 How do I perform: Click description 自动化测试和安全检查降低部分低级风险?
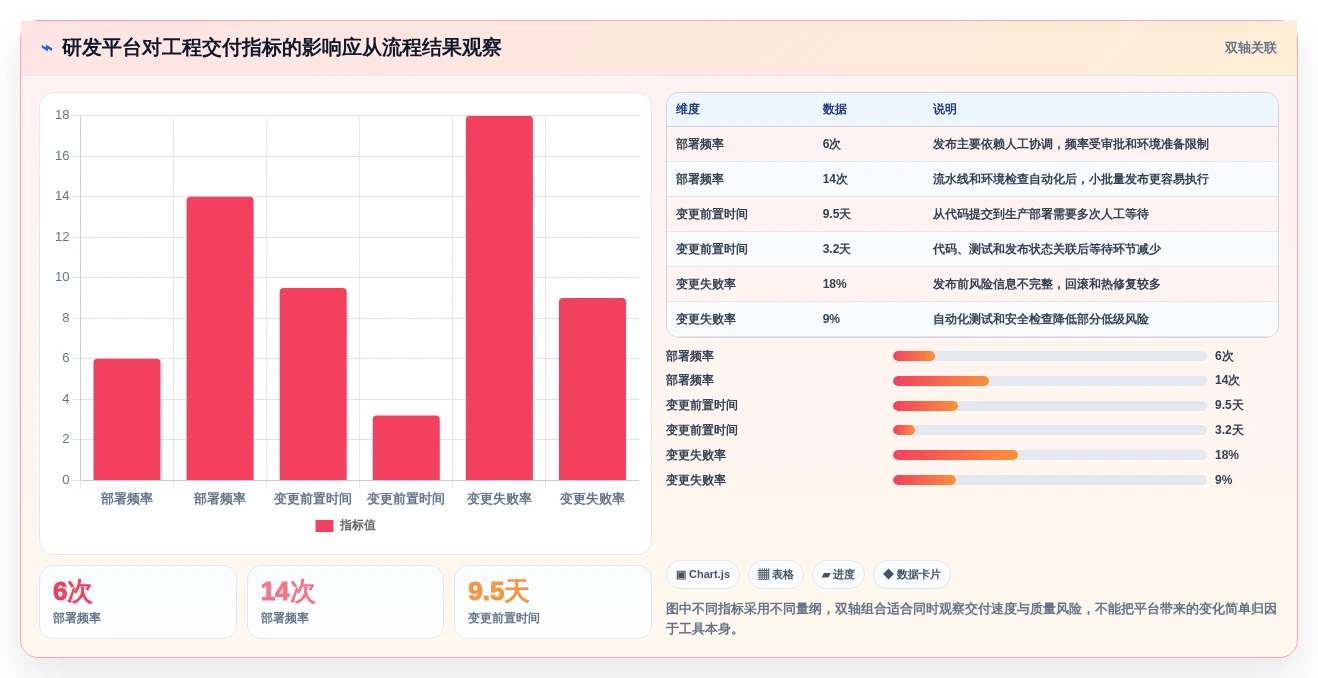point(1041,319)
